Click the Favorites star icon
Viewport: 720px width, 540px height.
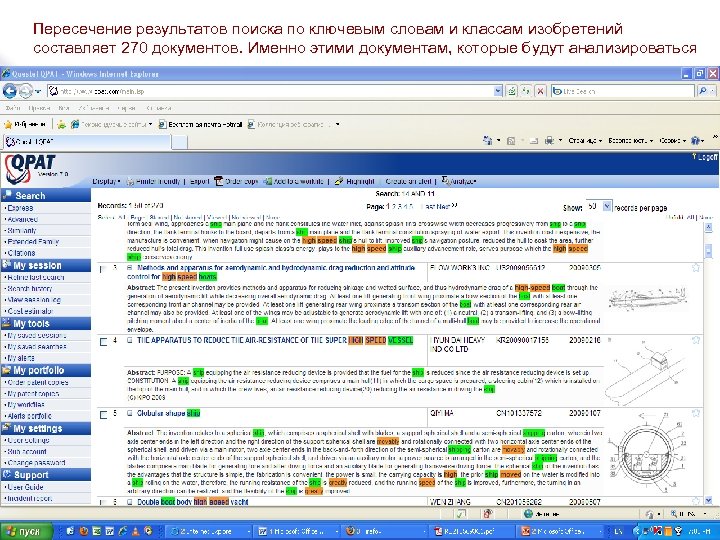pyautogui.click(x=8, y=124)
